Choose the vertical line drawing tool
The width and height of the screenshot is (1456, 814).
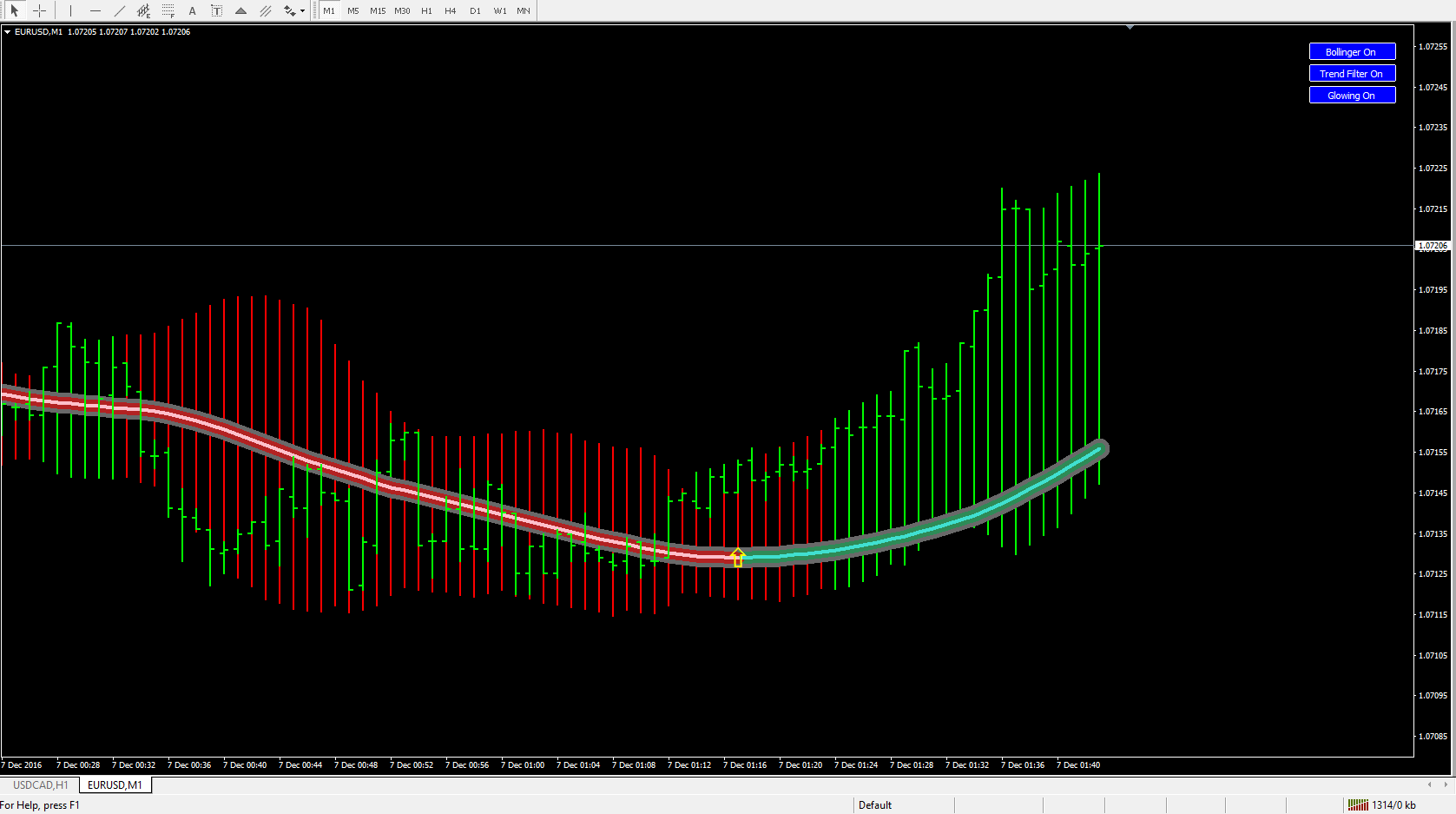(70, 10)
